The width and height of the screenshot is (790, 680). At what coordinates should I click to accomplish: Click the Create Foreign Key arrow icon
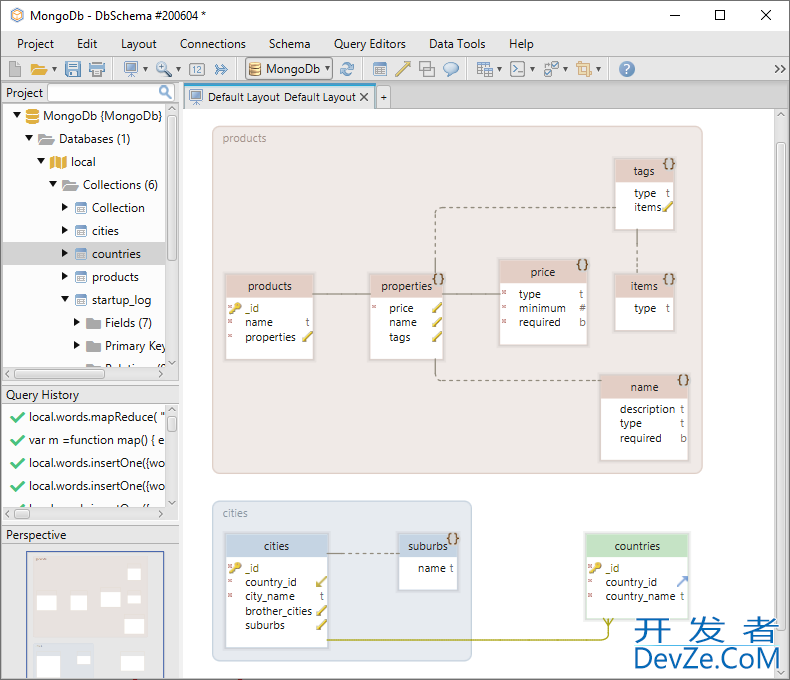click(403, 69)
